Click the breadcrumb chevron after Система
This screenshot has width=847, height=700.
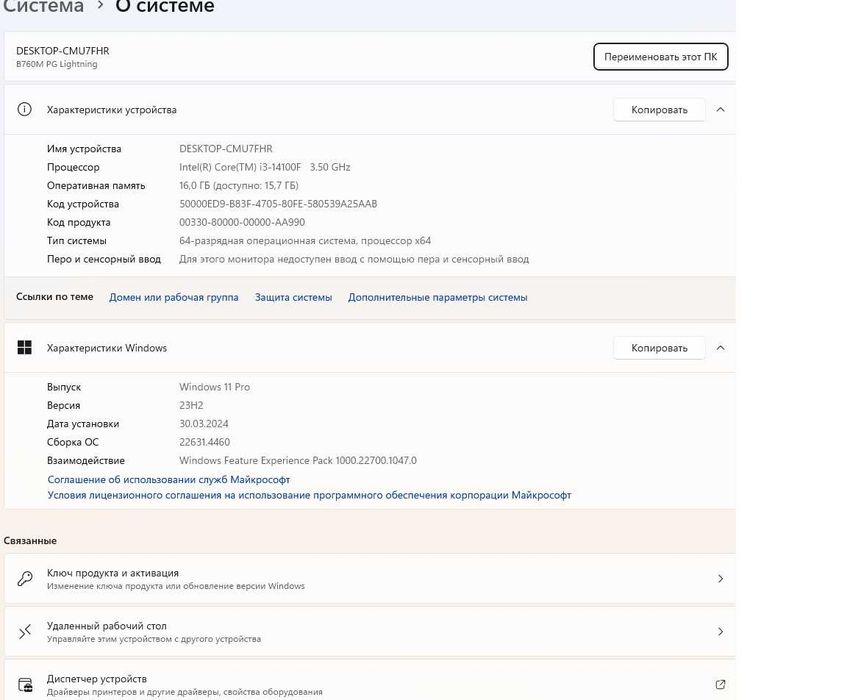(100, 5)
